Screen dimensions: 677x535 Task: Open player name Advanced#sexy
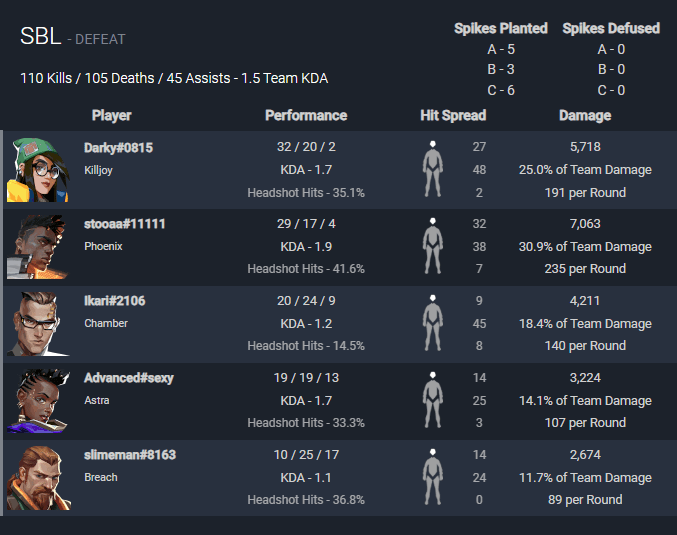click(x=129, y=378)
